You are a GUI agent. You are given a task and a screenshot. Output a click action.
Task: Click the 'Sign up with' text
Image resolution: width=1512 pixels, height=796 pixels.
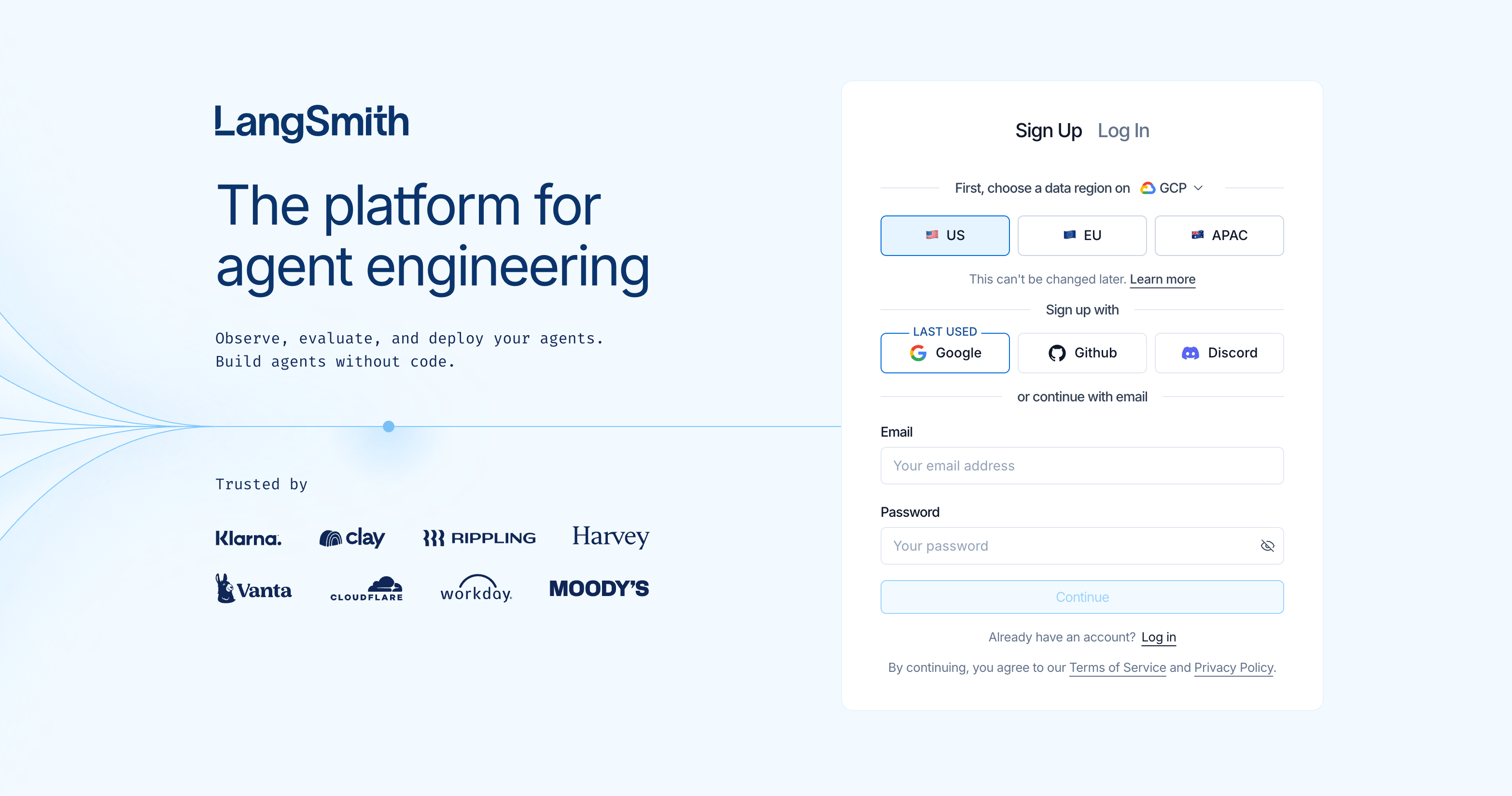coord(1082,310)
